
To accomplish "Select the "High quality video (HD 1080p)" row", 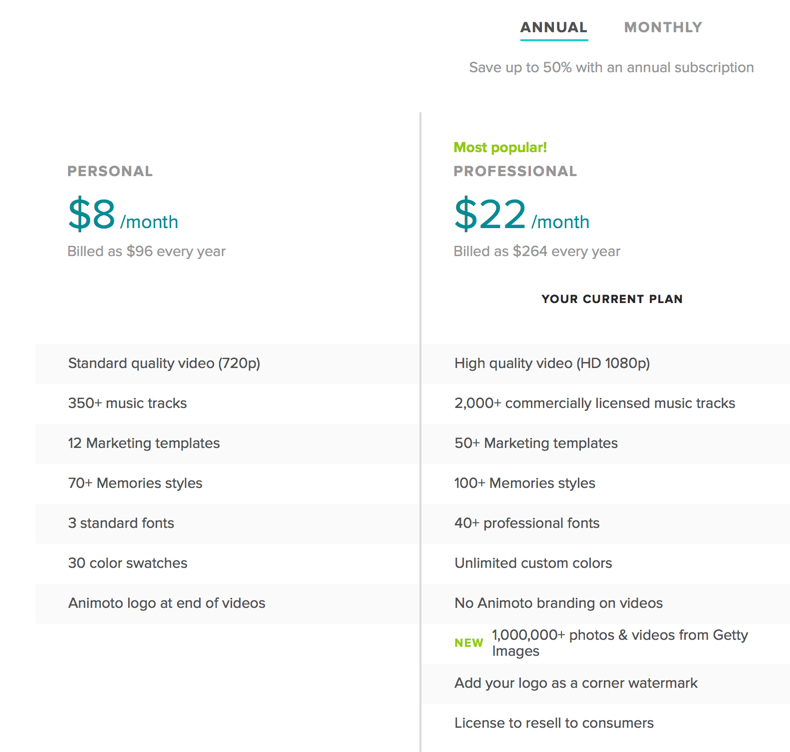I will 552,364.
